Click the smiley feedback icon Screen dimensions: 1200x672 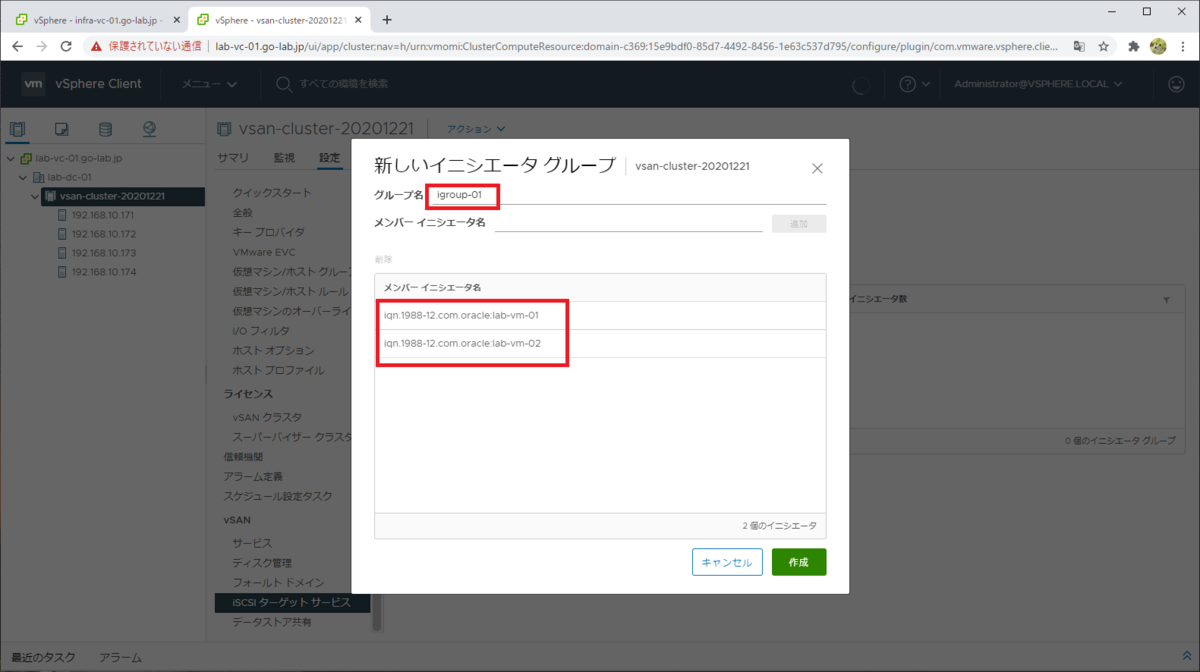(x=1176, y=84)
